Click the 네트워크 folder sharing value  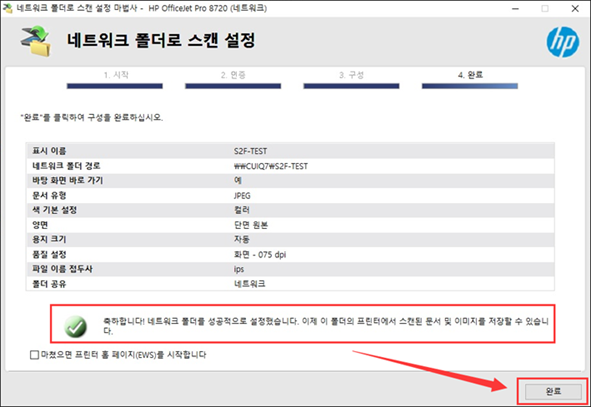tap(249, 284)
